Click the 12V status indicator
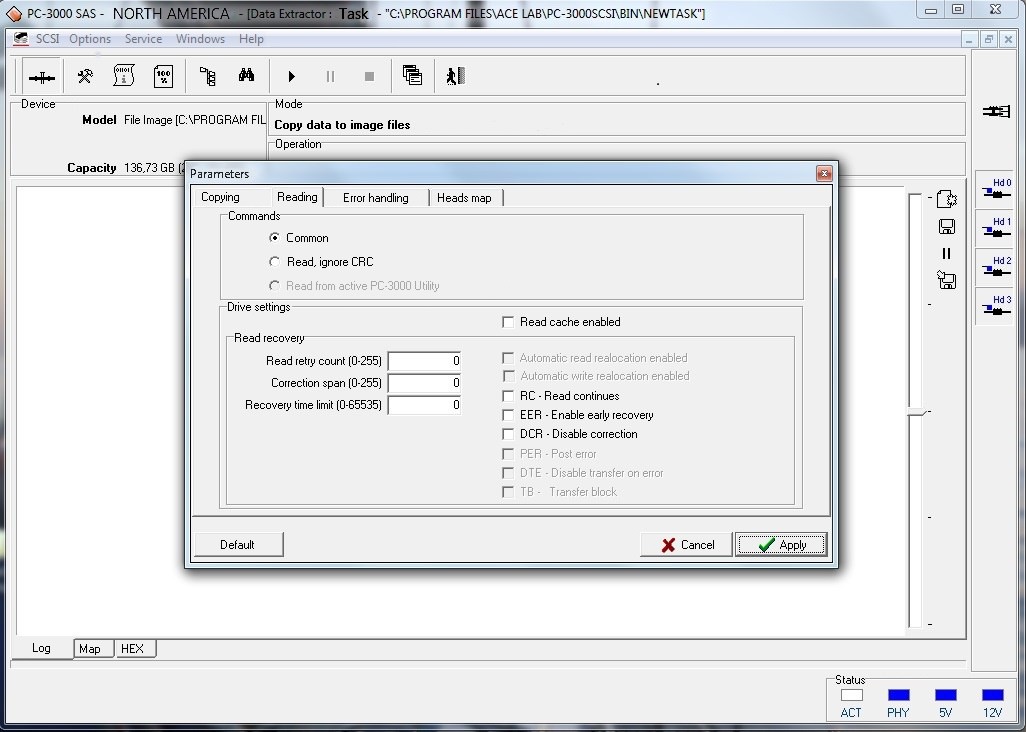This screenshot has width=1026, height=732. [993, 695]
